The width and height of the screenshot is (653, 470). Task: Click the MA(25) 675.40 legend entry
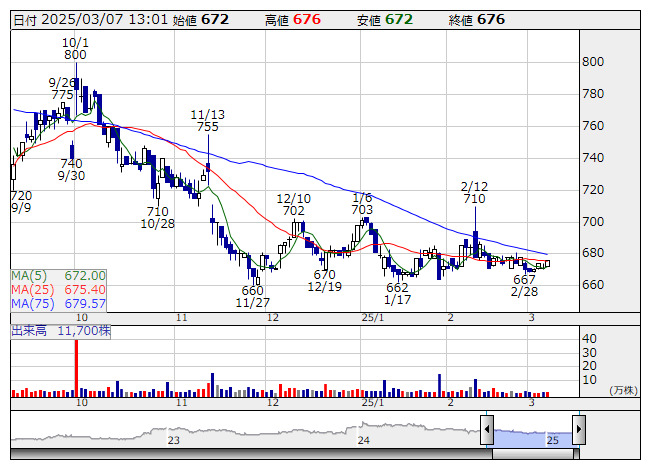point(58,290)
